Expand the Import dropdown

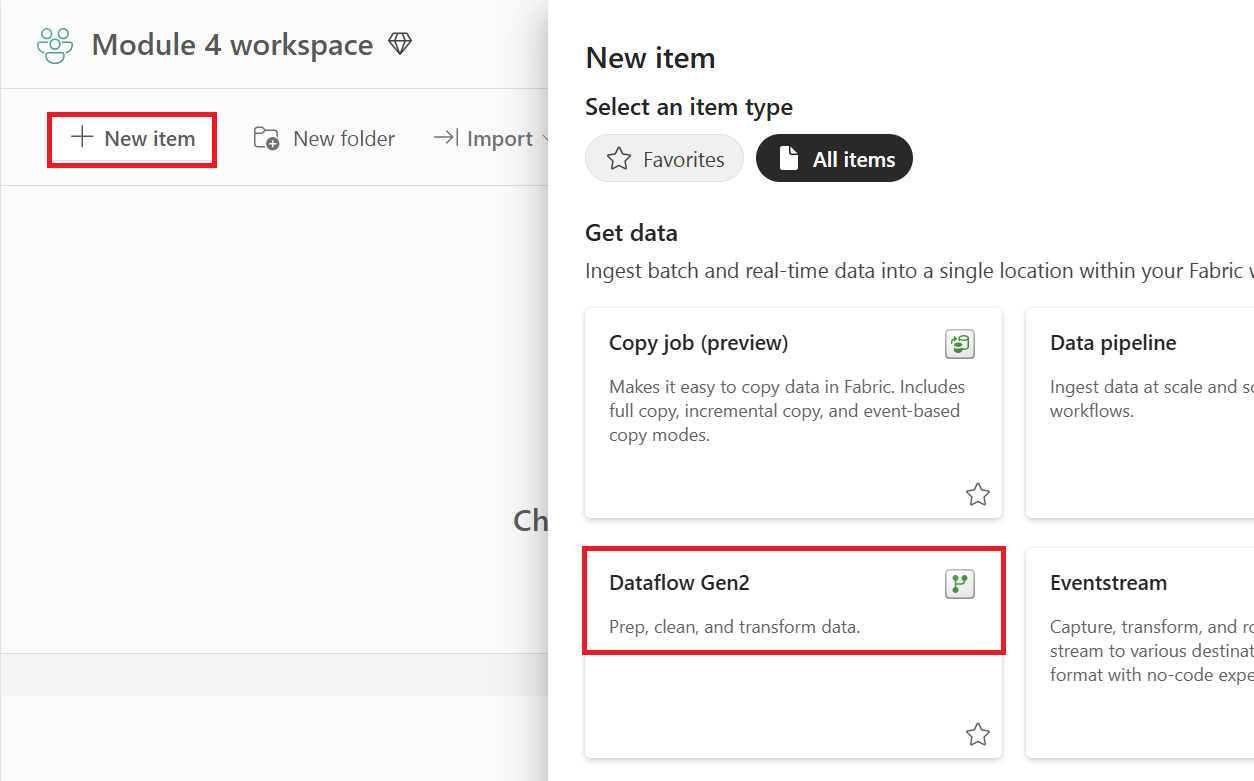coord(492,139)
